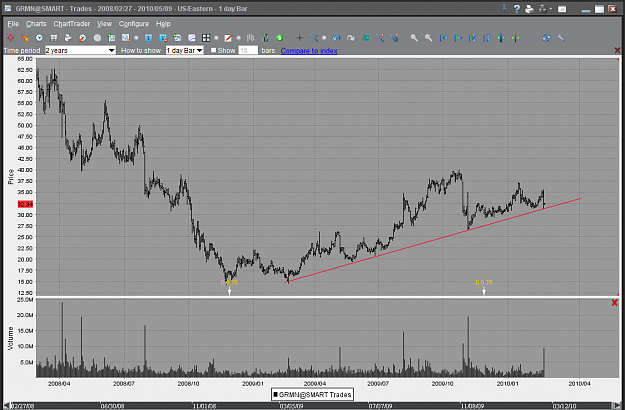Viewport: 625px width, 410px height.
Task: Click the pin icon in the title bar
Action: click(x=504, y=8)
